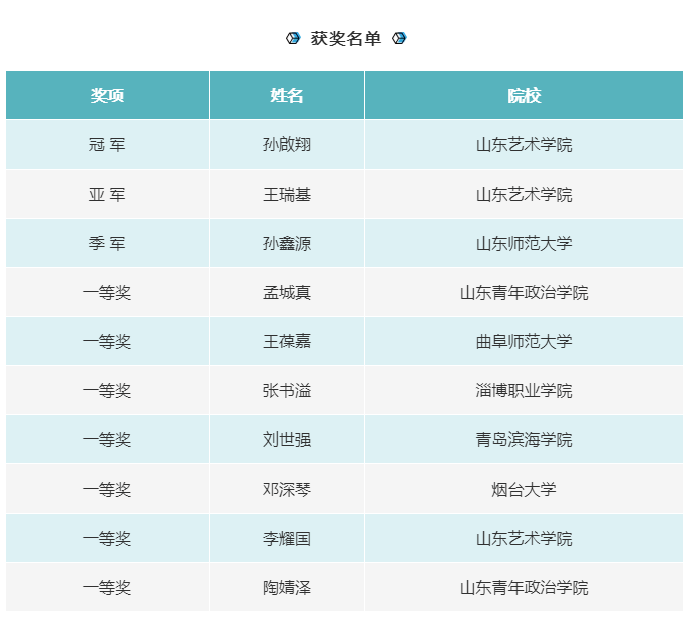
Task: Click the hexagon icon left of 获奖名单
Action: click(x=293, y=38)
